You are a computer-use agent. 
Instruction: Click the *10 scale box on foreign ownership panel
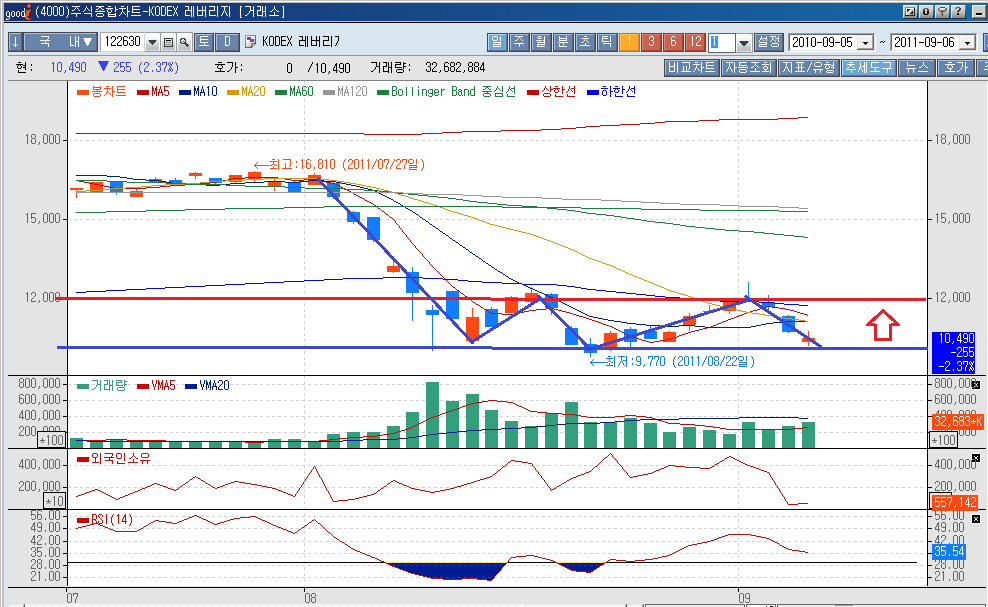point(54,501)
